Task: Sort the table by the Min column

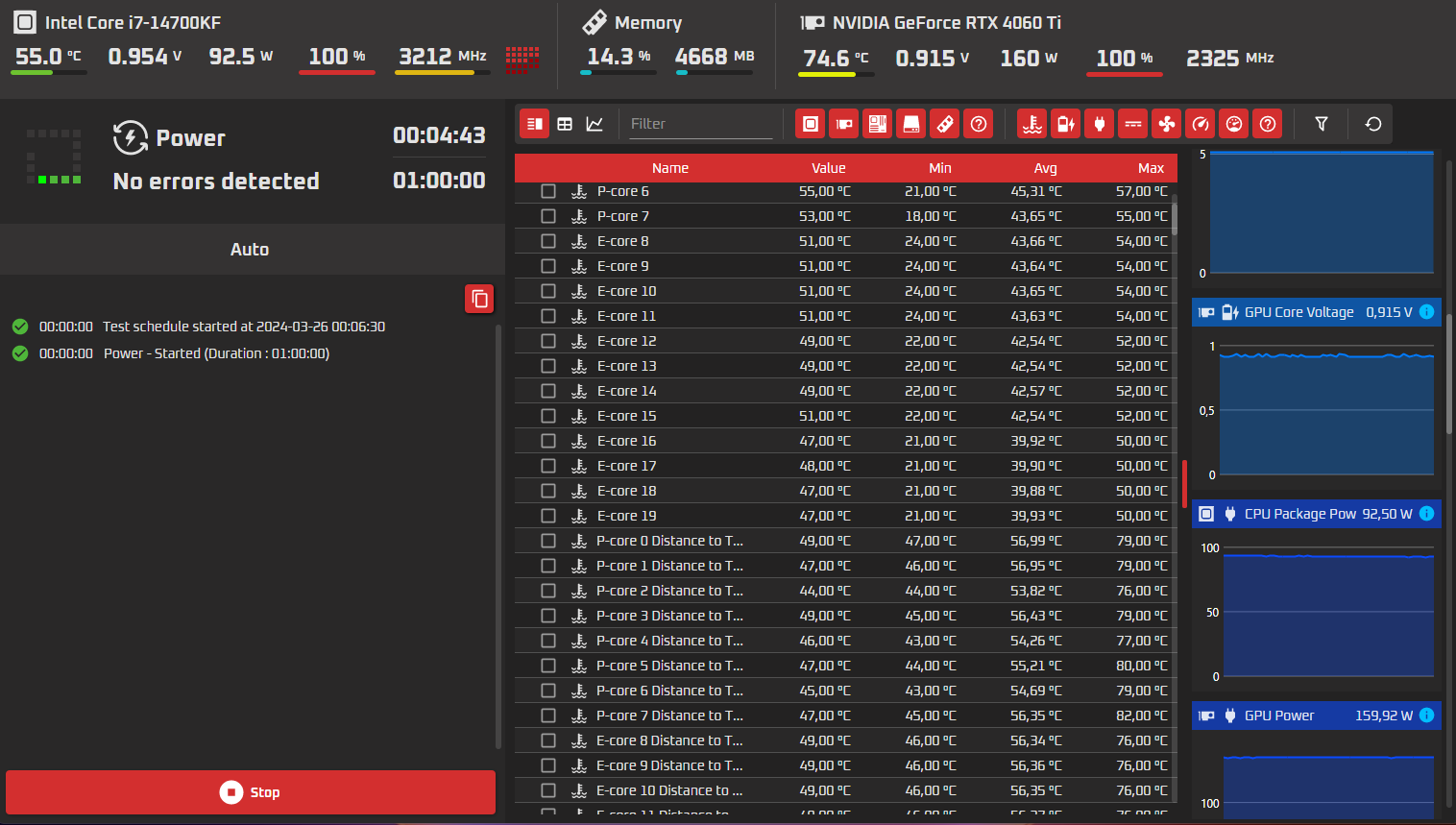Action: point(940,168)
